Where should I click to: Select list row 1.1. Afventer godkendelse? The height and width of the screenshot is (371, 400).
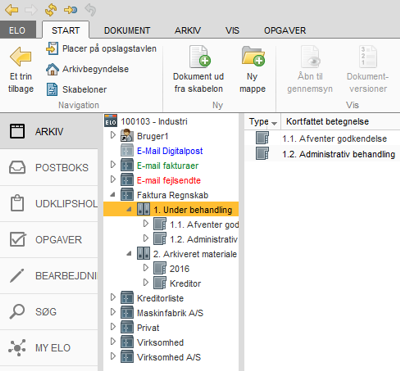322,138
